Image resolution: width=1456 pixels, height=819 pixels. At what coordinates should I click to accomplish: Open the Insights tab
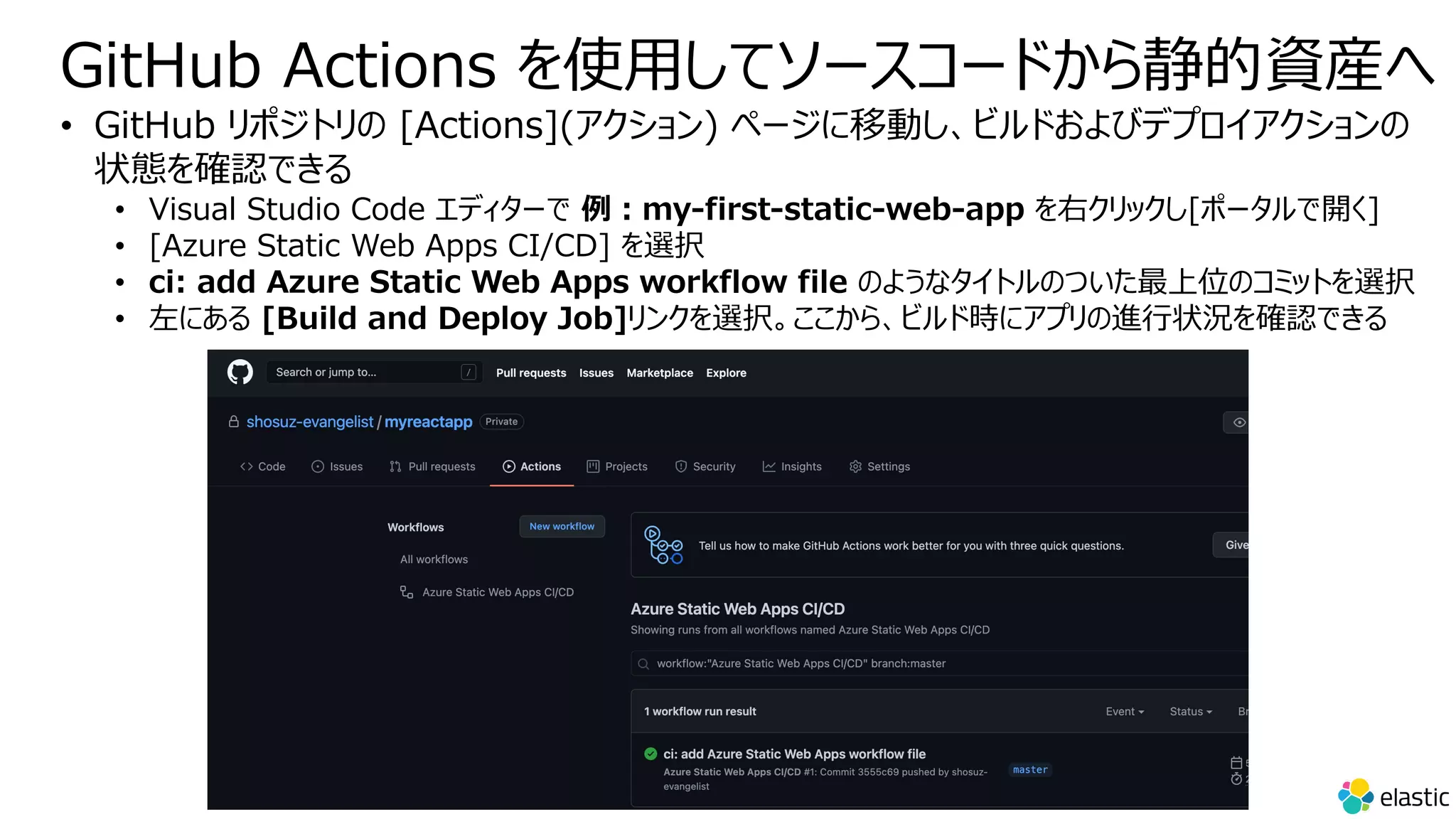[x=792, y=466]
